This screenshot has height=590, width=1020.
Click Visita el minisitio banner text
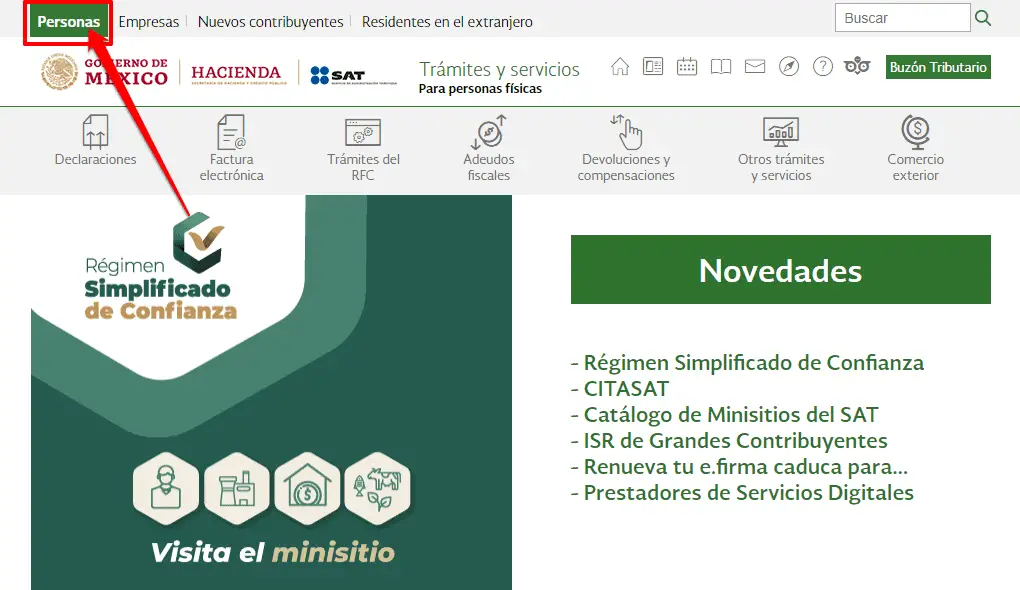[x=273, y=552]
